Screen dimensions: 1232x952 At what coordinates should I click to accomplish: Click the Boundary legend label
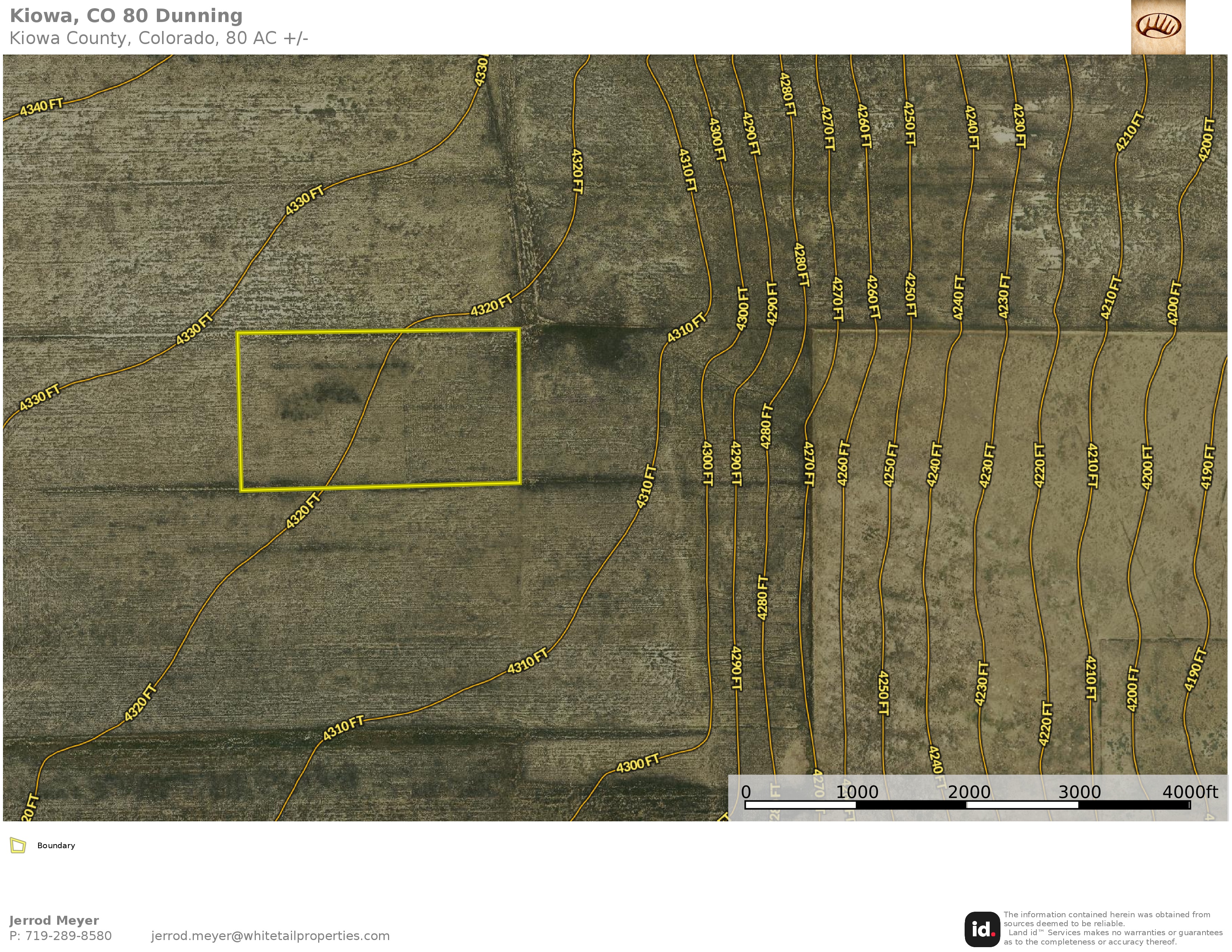tap(56, 845)
